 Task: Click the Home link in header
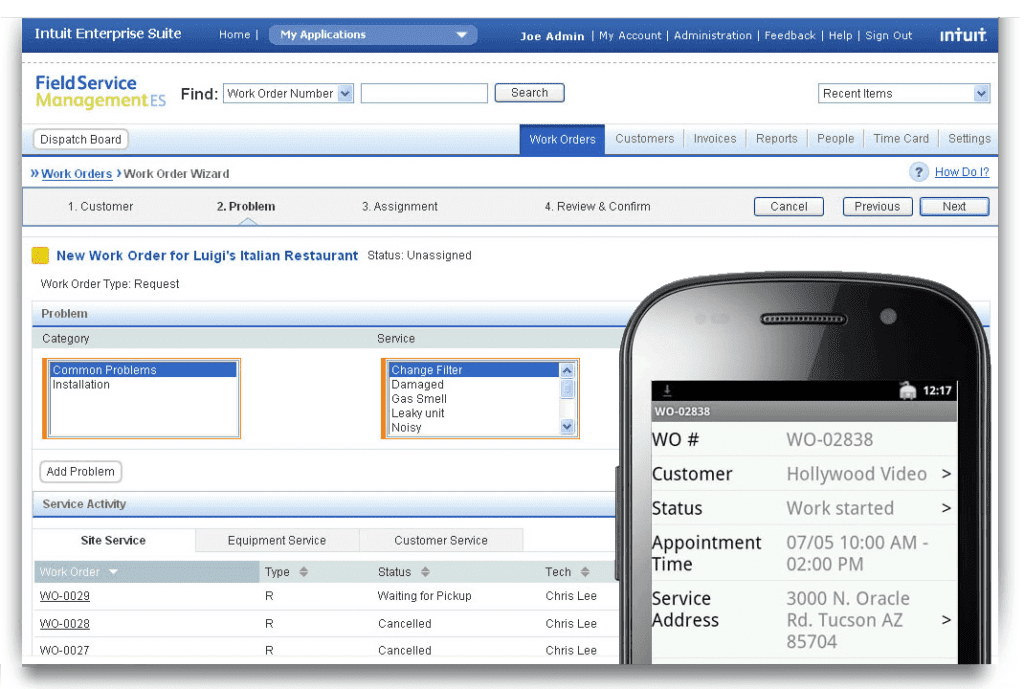234,35
